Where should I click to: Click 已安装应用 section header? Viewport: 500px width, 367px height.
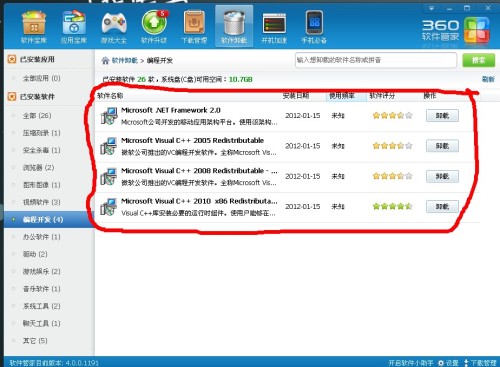click(x=37, y=59)
